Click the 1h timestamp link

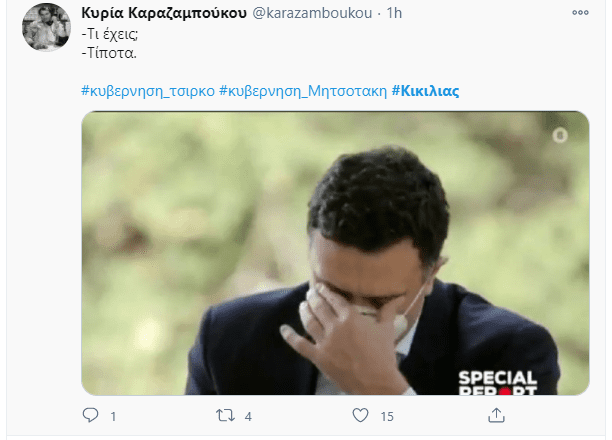[x=394, y=13]
